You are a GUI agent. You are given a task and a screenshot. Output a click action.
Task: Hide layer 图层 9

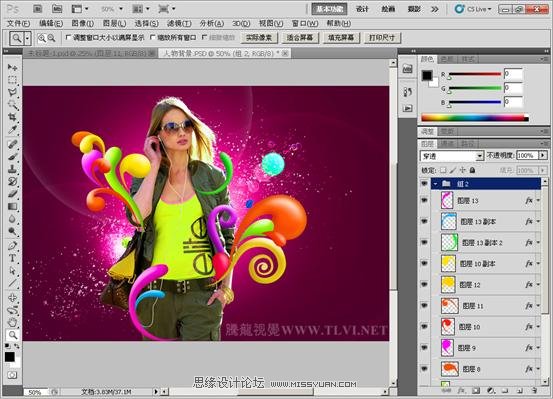click(424, 348)
